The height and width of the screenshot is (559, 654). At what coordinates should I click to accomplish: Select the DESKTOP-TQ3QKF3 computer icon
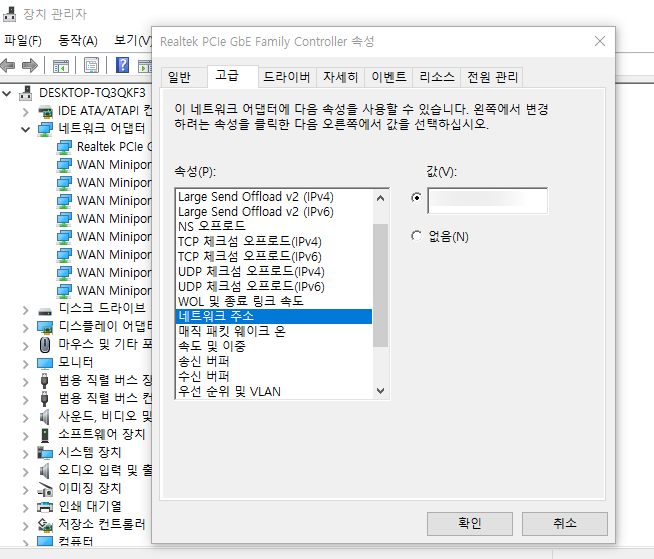tap(26, 93)
